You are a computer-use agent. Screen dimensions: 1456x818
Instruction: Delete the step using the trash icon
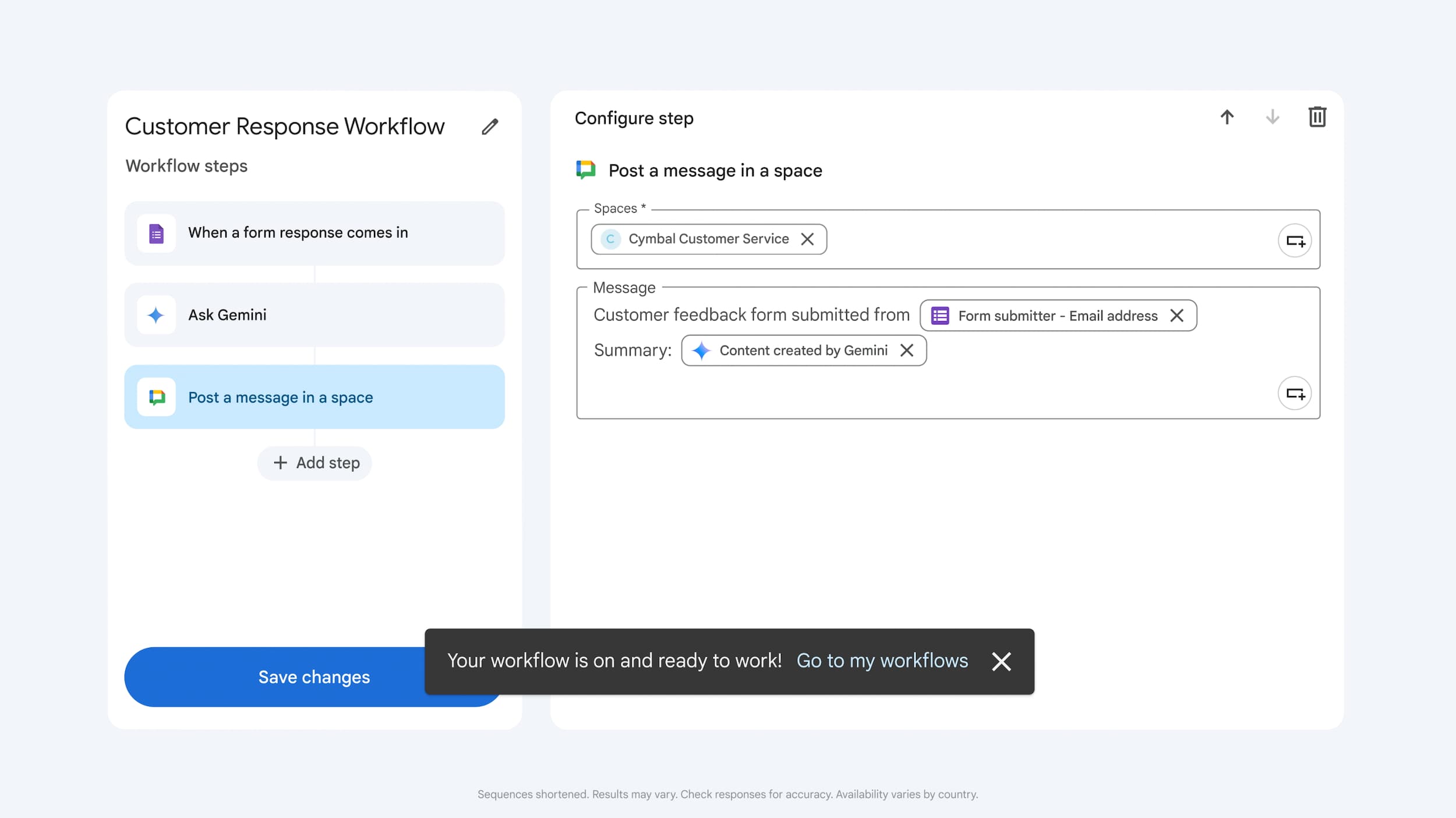click(1317, 117)
